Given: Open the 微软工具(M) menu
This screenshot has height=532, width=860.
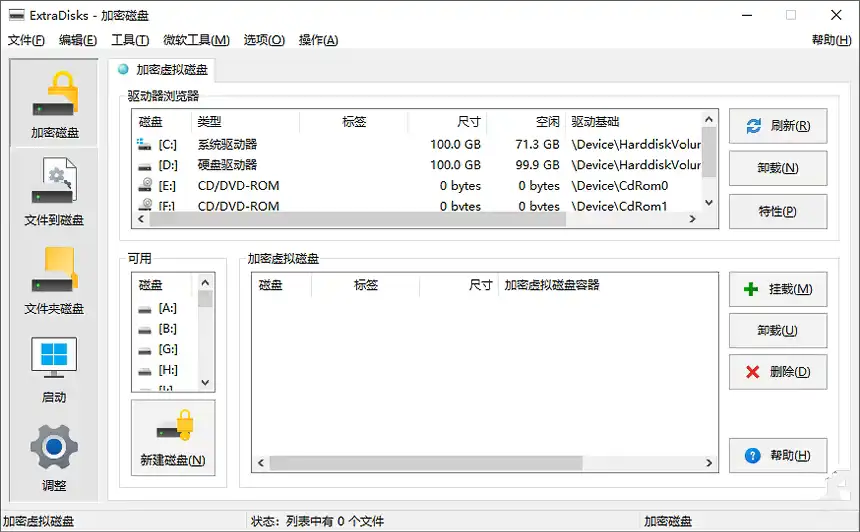Looking at the screenshot, I should pos(196,40).
